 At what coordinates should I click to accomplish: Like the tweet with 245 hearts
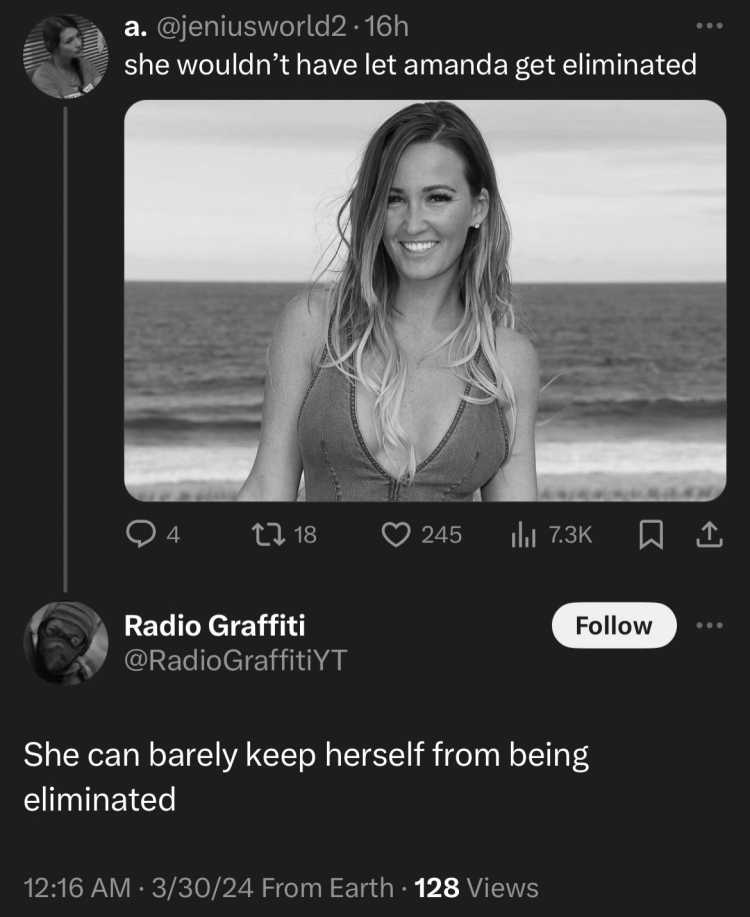(396, 535)
